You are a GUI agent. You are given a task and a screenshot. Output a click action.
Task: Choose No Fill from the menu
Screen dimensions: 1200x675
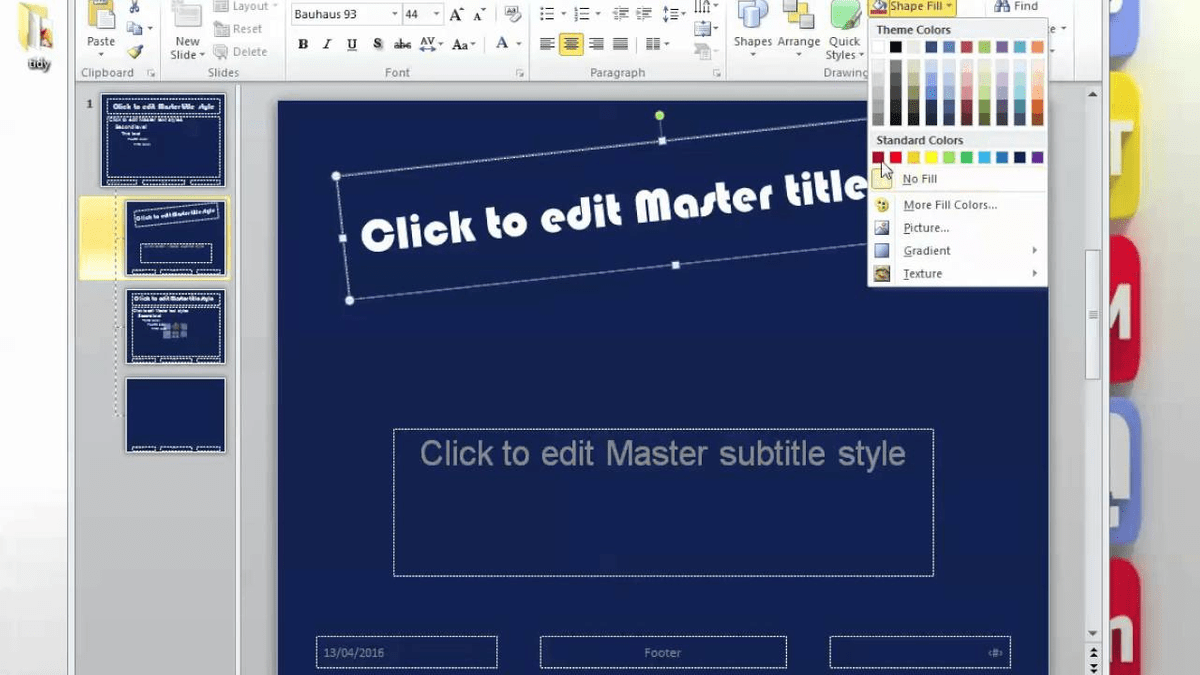pos(919,179)
